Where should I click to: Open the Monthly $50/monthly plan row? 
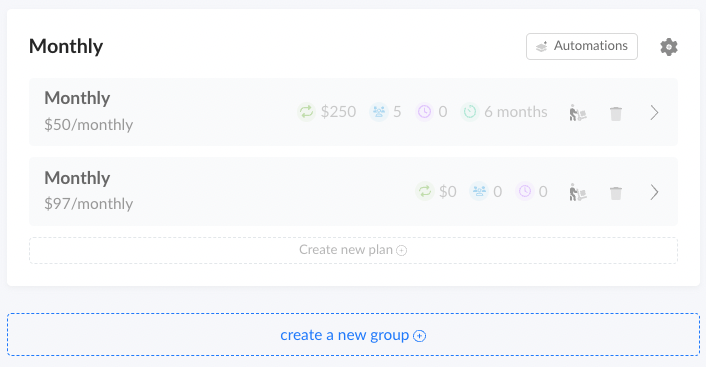click(353, 112)
